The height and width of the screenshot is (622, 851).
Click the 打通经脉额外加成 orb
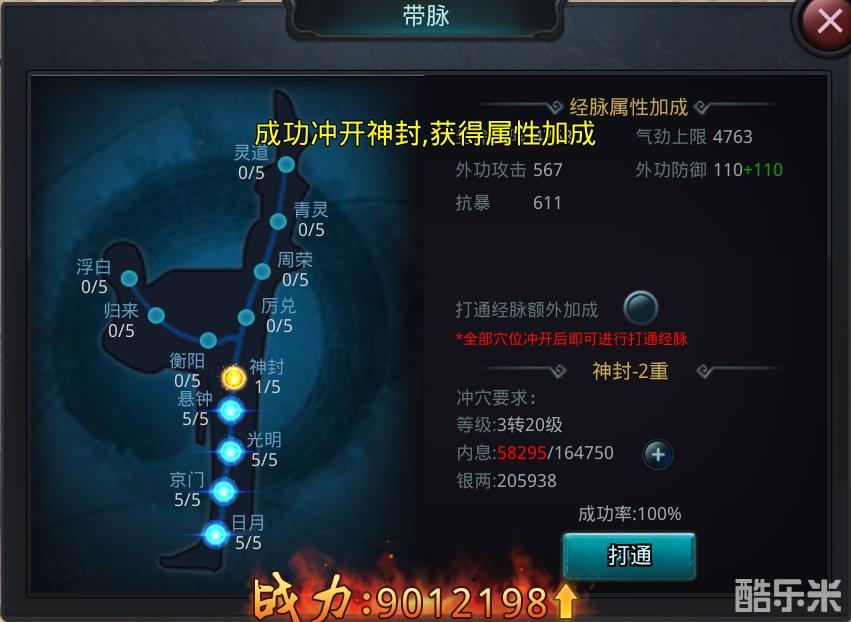click(641, 308)
